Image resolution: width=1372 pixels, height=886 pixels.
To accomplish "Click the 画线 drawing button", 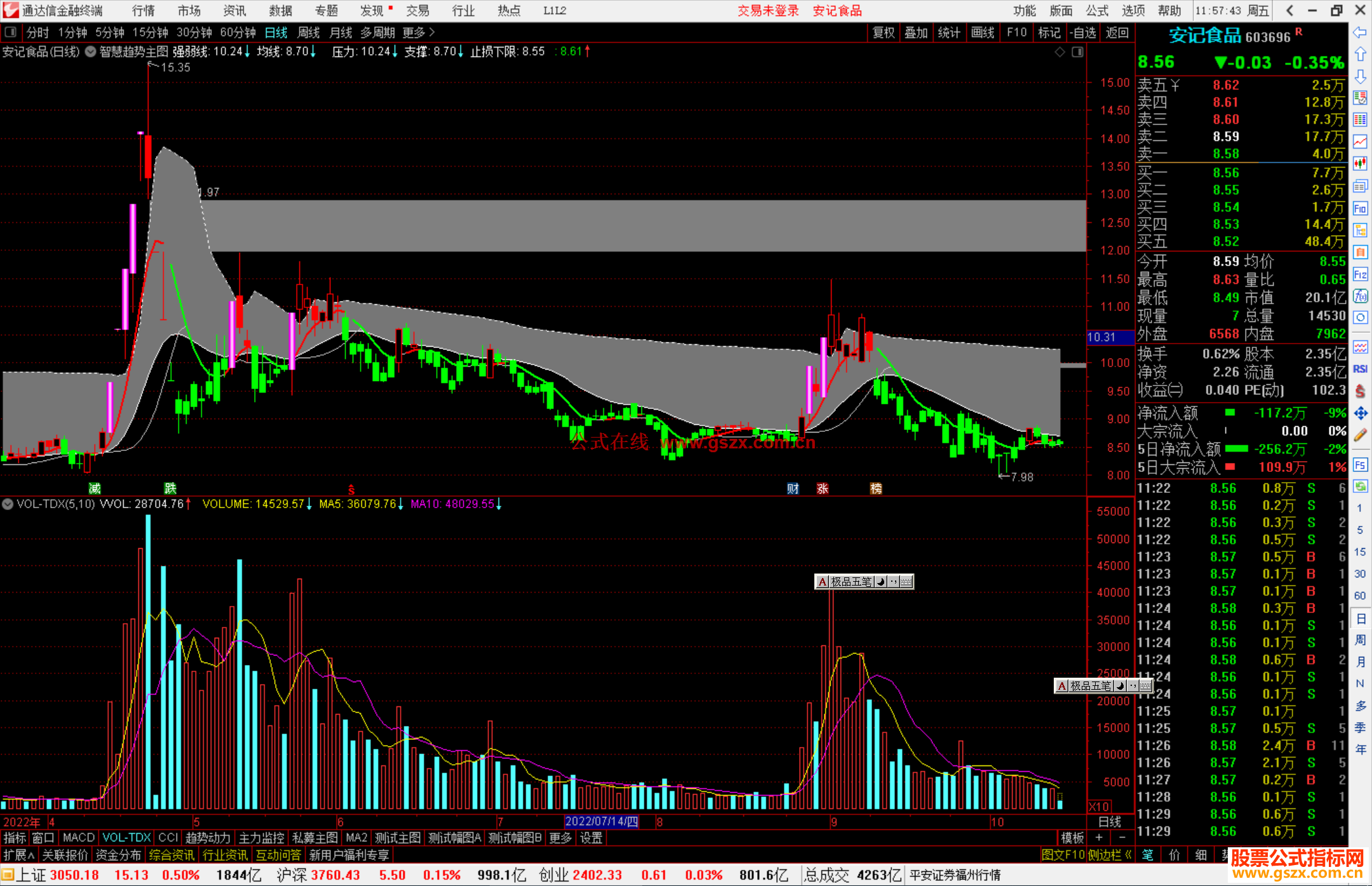I will (983, 32).
